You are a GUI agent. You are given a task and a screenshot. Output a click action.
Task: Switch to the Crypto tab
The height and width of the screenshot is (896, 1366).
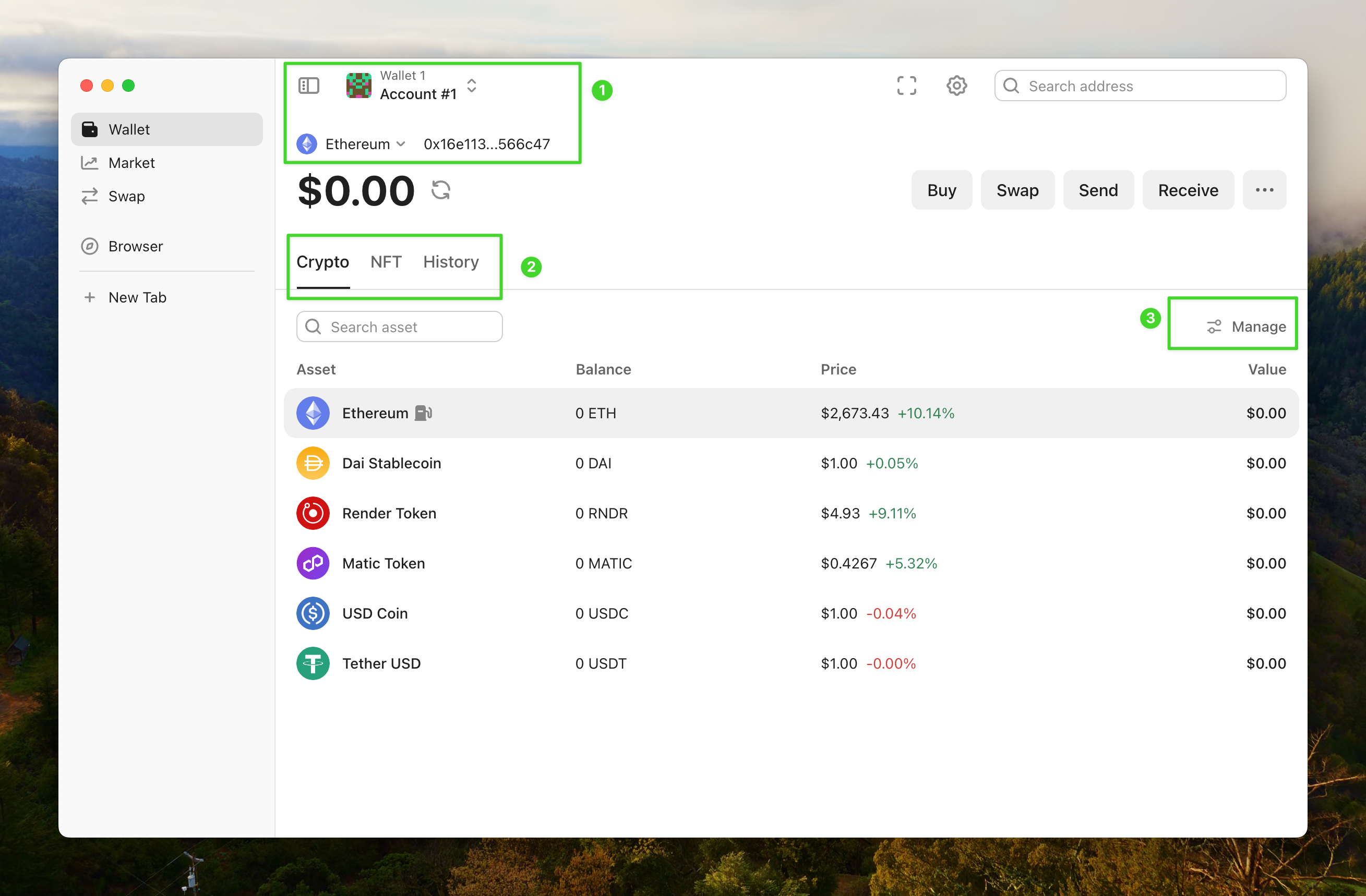pos(322,262)
